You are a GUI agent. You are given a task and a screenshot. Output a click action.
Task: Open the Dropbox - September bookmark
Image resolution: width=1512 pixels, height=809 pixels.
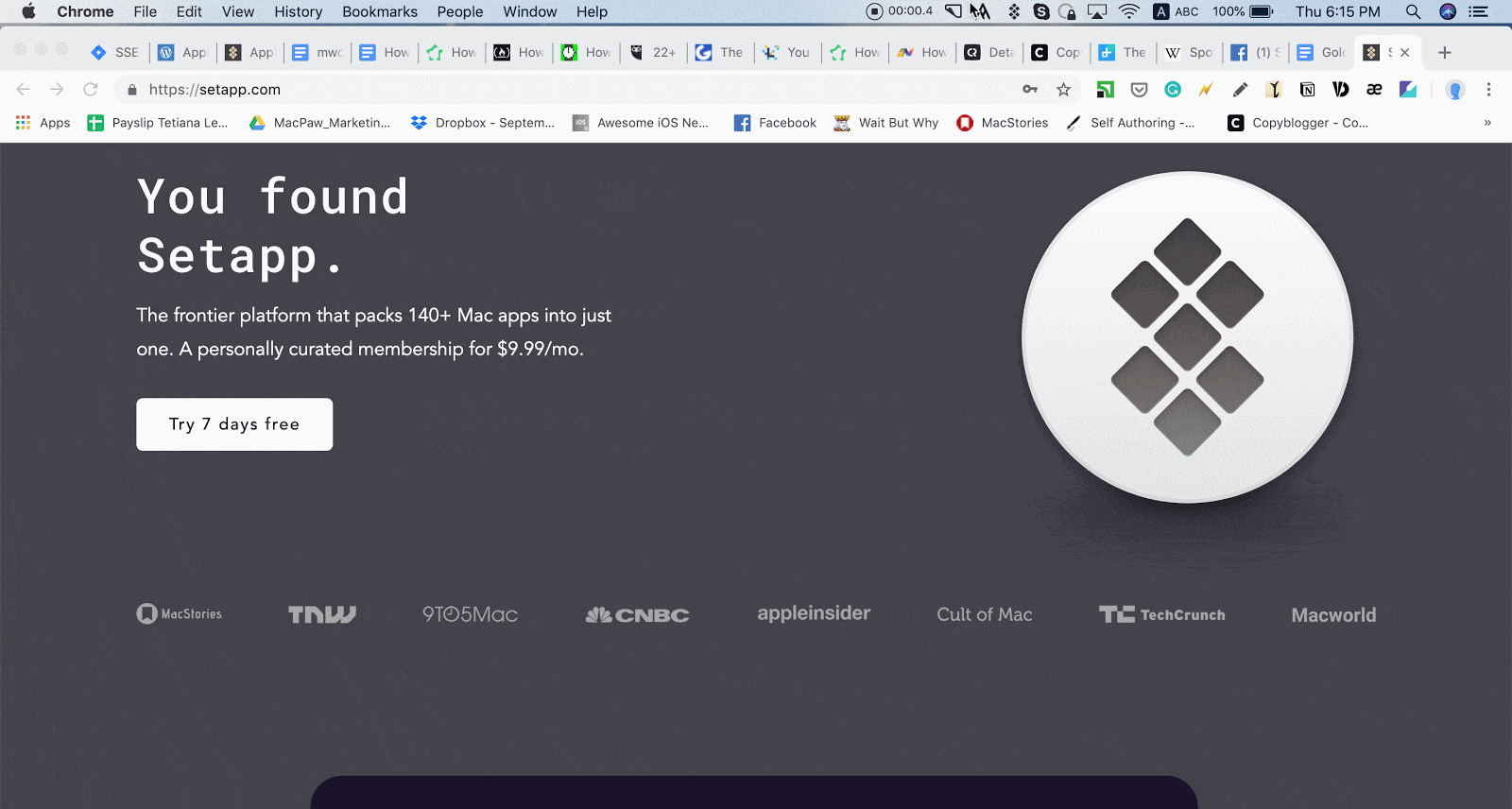(x=483, y=123)
